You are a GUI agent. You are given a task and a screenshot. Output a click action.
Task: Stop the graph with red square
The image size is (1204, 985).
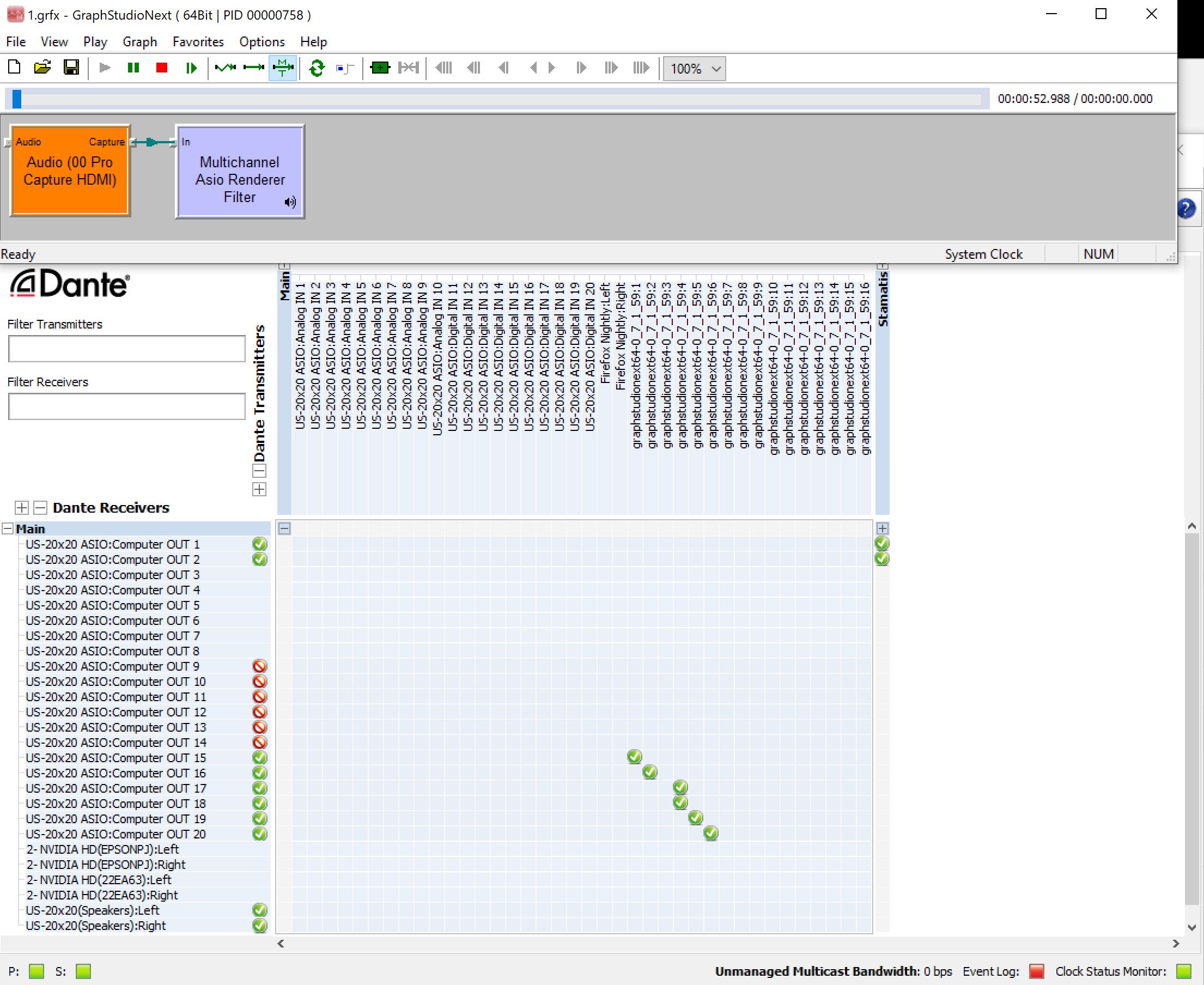162,68
